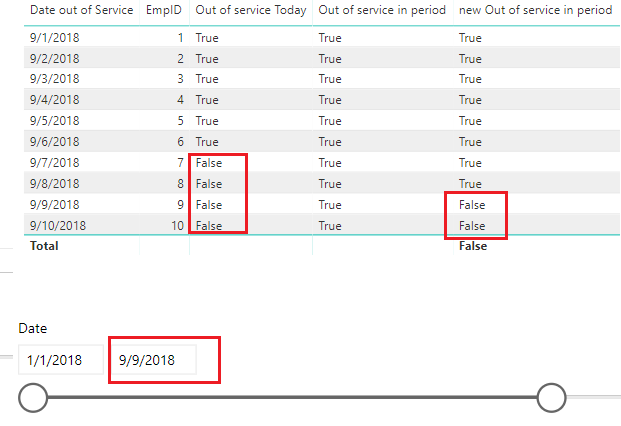Select the 9/3/2018 date cell
621x426 pixels.
coord(55,79)
